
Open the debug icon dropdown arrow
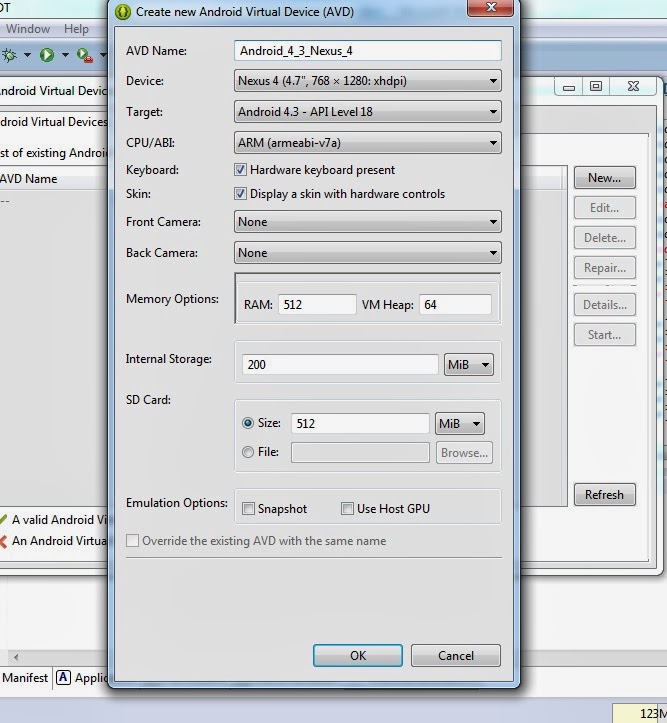tap(28, 55)
